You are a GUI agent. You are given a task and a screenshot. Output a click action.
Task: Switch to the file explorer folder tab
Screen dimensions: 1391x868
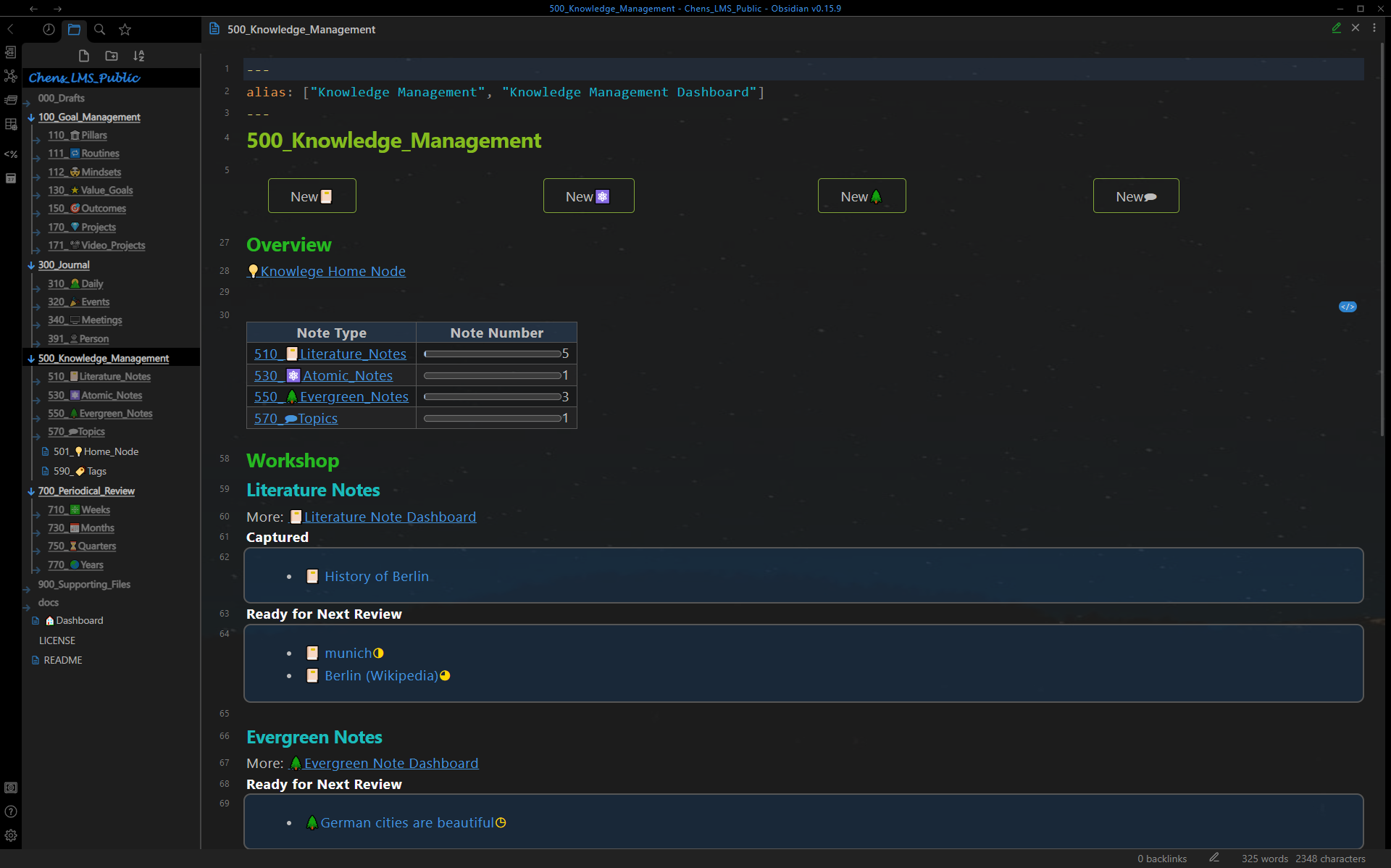74,29
